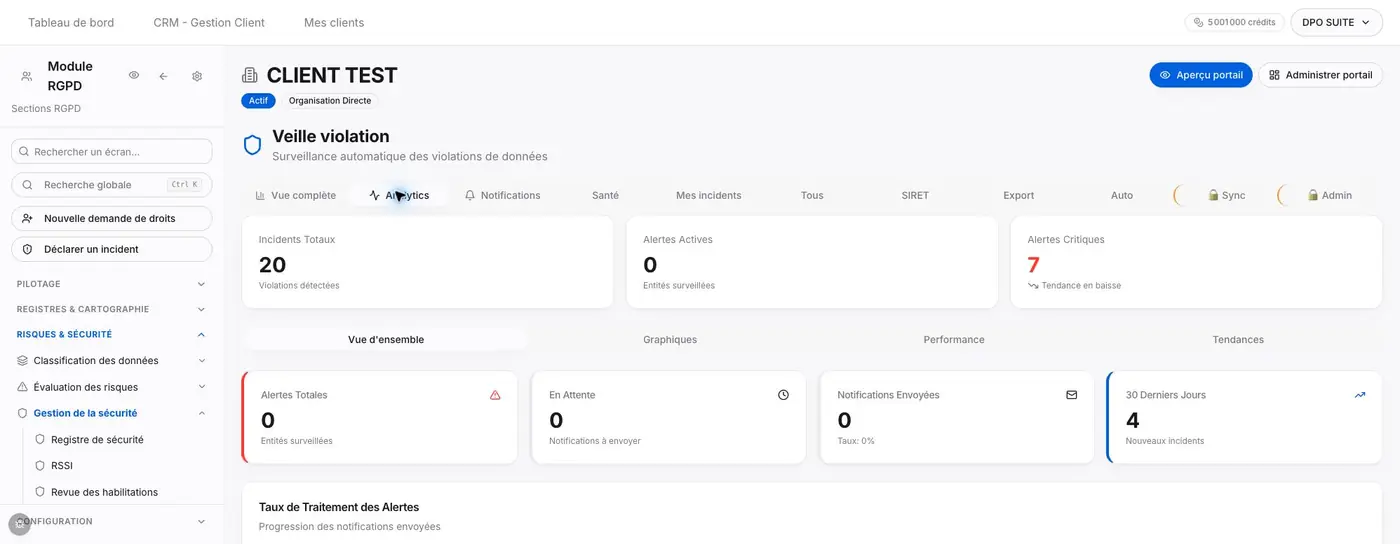
Task: Click the layers icon beside Classification des données
Action: click(23, 360)
